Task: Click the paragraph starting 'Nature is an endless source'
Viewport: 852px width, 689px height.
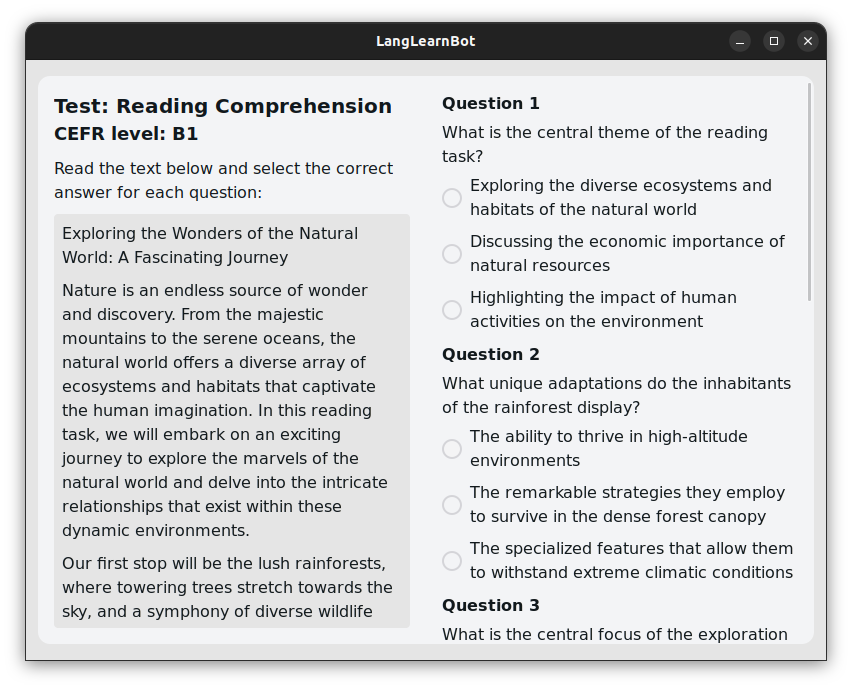Action: (x=225, y=410)
